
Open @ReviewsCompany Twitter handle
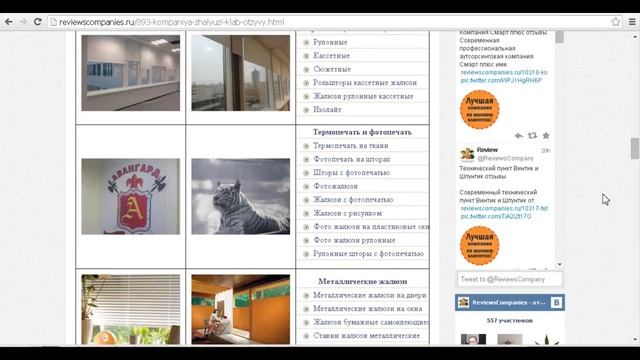[x=505, y=158]
